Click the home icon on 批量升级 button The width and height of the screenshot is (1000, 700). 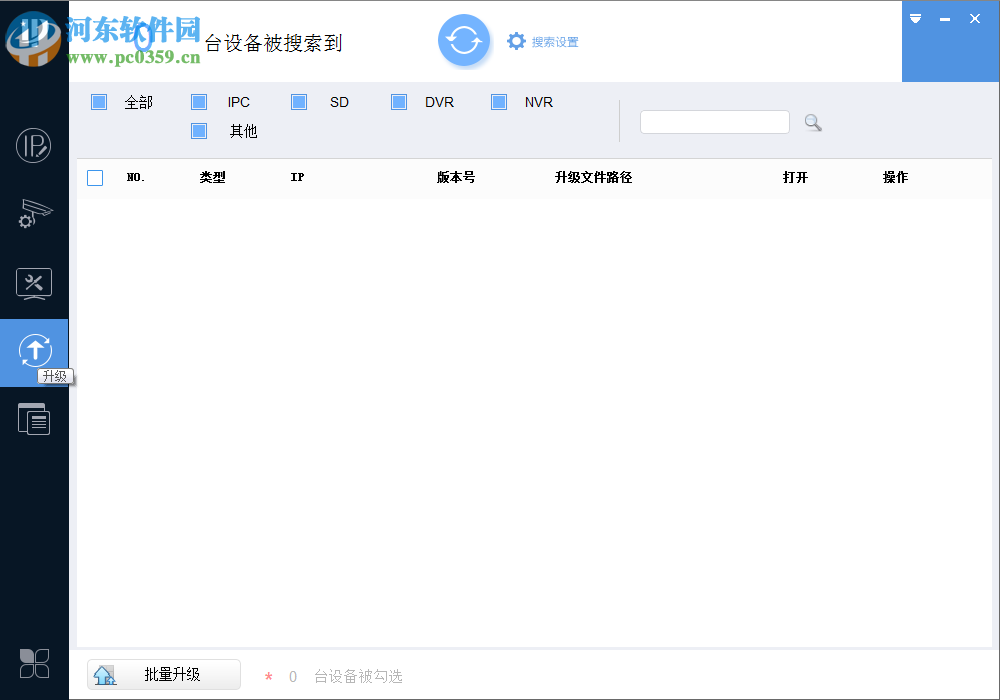(105, 675)
